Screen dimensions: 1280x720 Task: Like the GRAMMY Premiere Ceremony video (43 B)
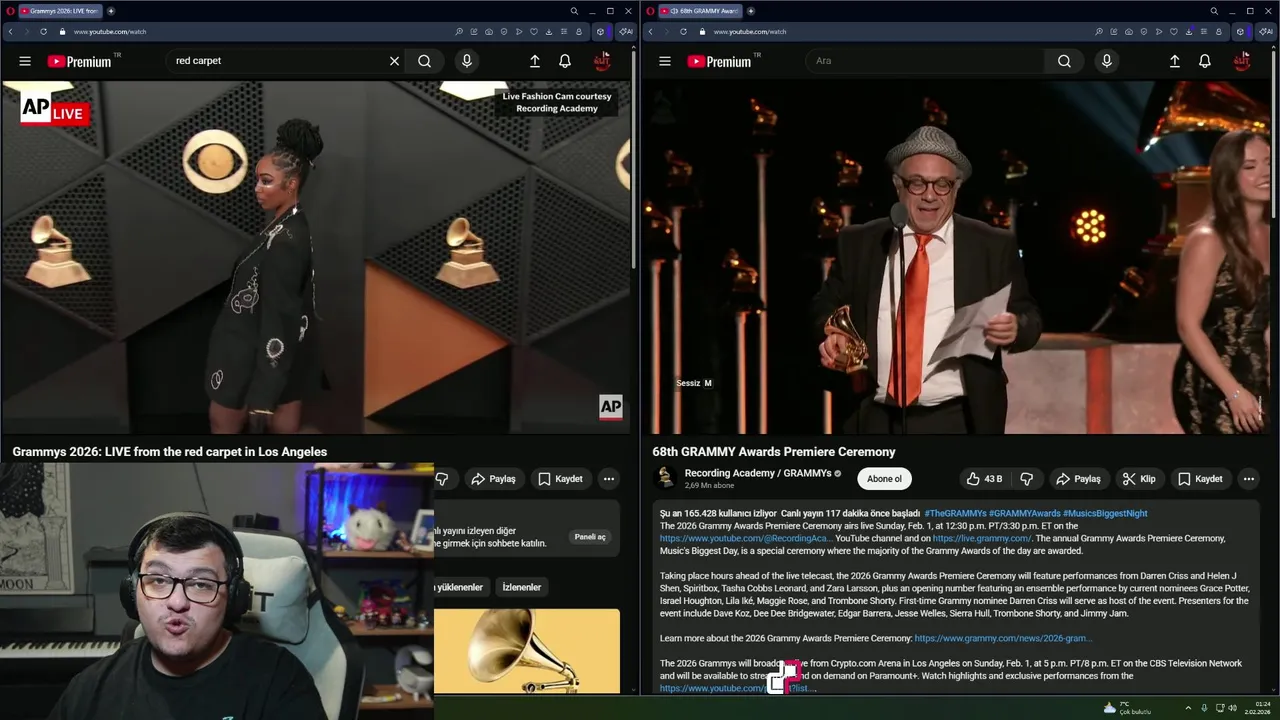[x=984, y=479]
